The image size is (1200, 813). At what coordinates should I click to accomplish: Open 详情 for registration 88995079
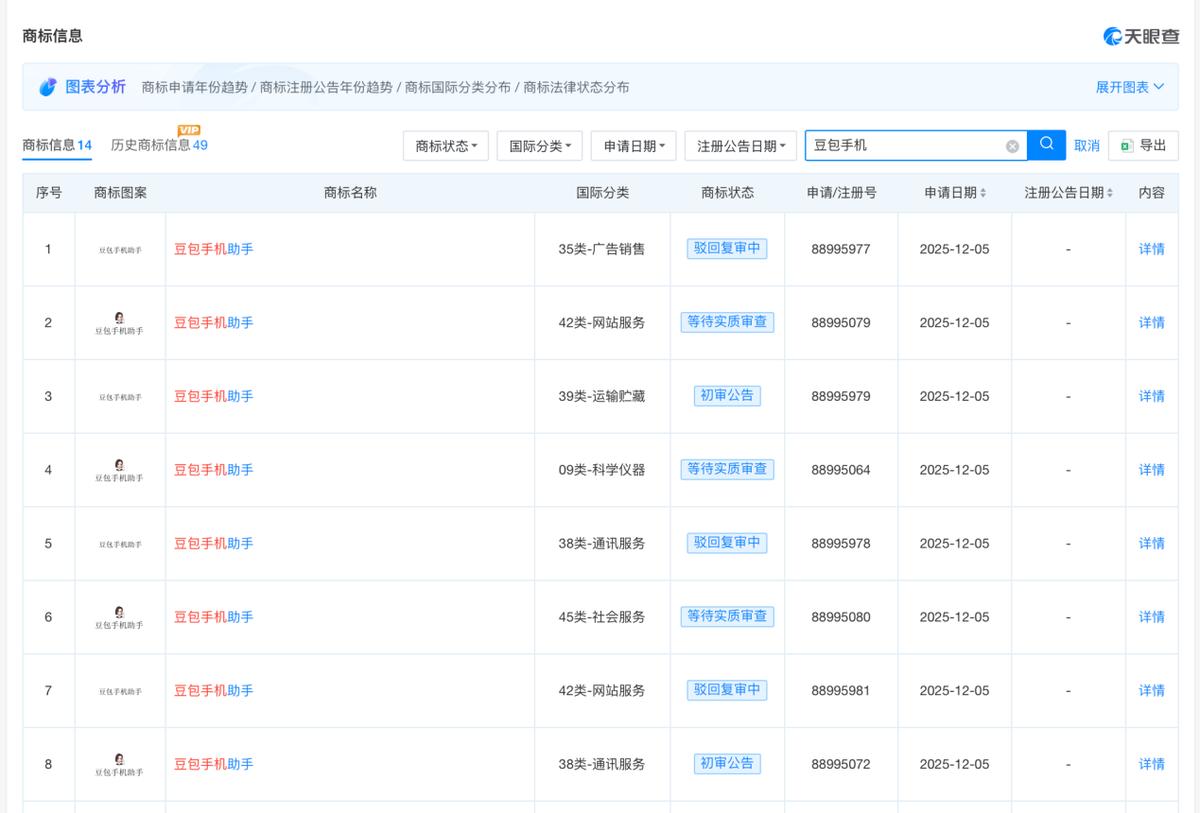1152,323
